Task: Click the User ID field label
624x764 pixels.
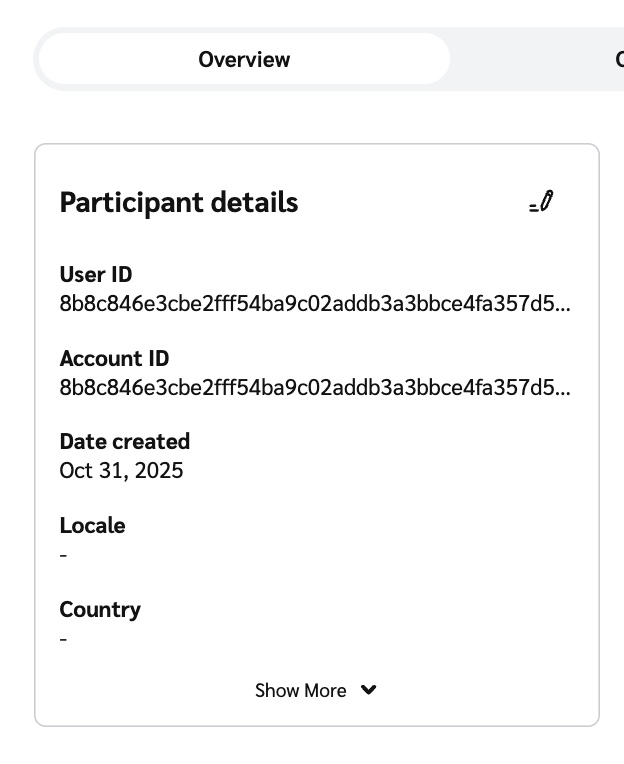Action: coord(96,275)
